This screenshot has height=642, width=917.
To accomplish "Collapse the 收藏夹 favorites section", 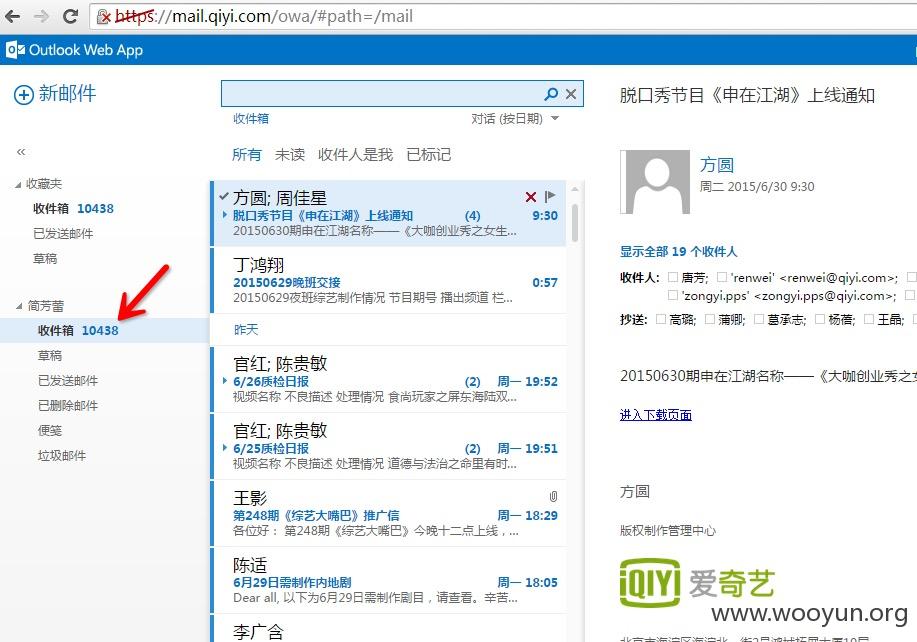I will (x=18, y=185).
